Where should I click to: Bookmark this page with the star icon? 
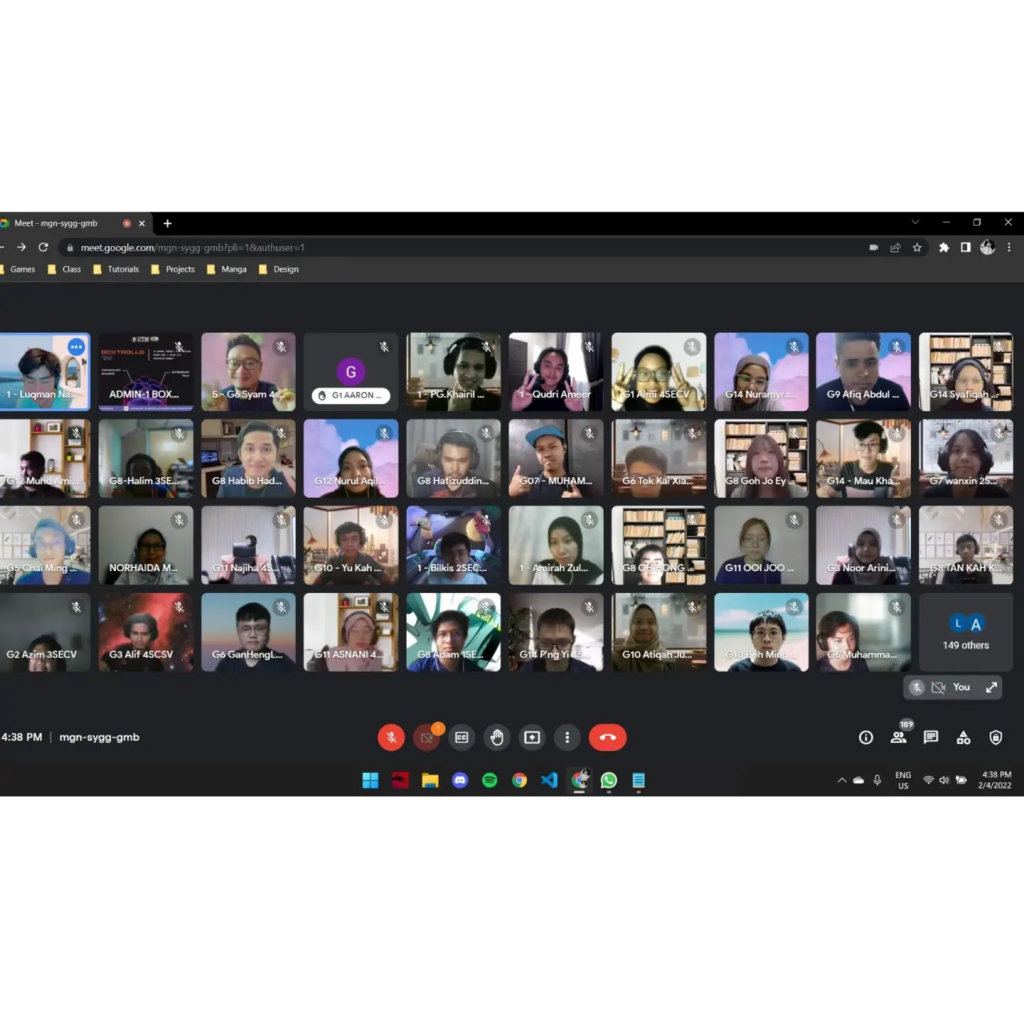point(917,247)
